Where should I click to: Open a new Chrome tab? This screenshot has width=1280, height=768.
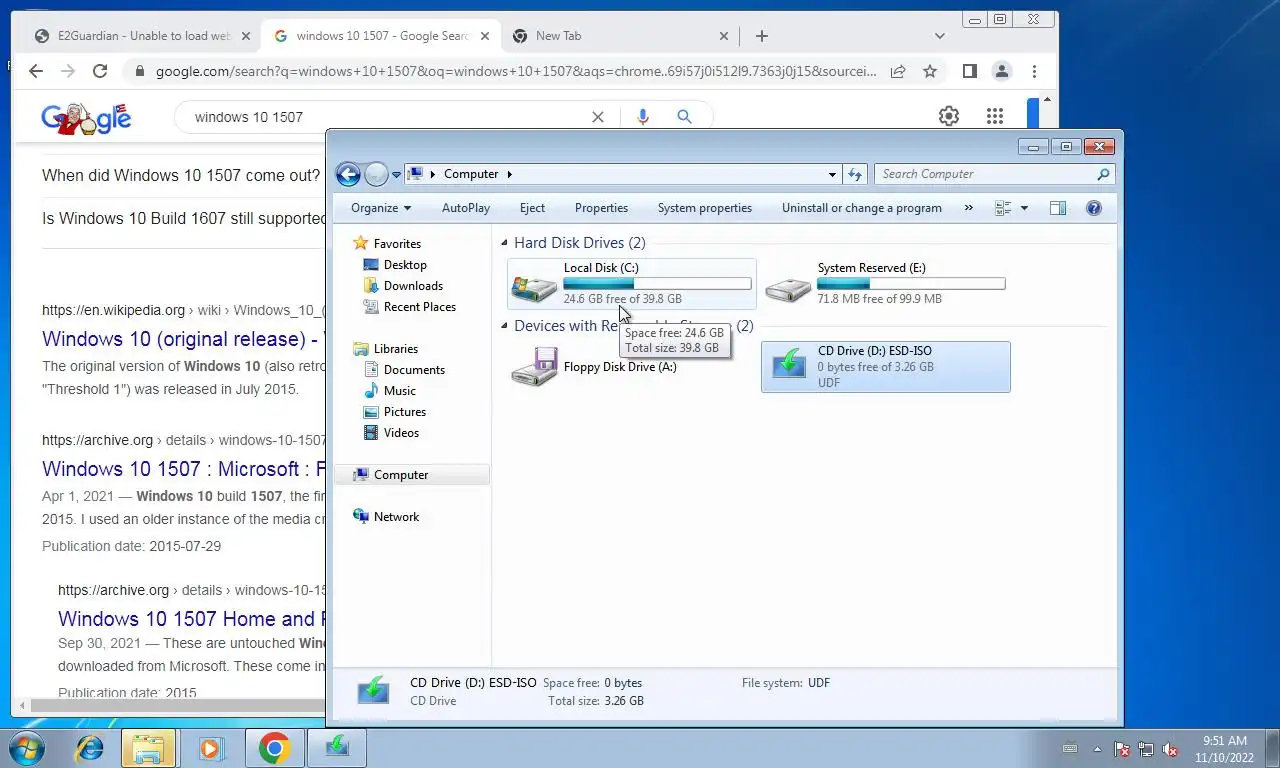pyautogui.click(x=762, y=36)
